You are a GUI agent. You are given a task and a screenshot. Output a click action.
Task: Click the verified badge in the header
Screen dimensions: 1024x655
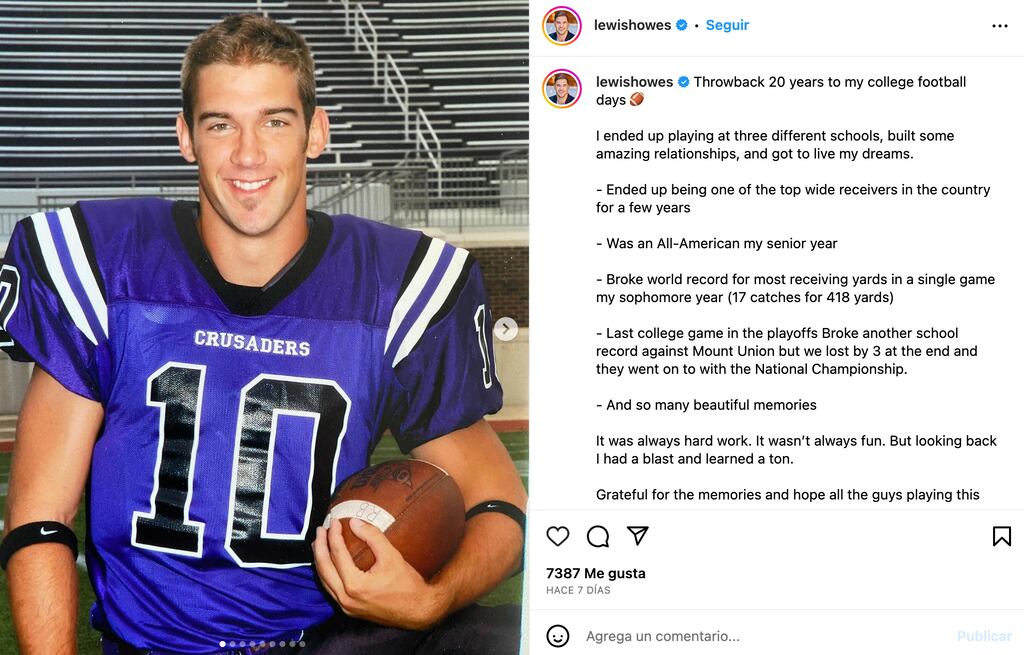tap(682, 25)
